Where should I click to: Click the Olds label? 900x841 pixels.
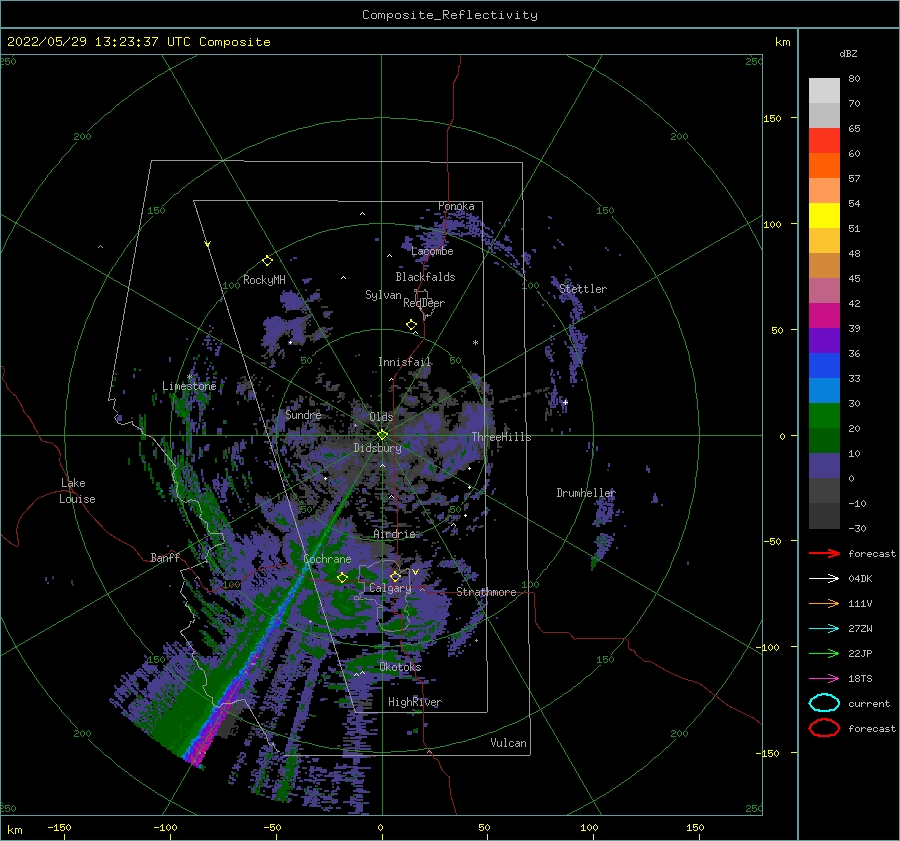381,417
